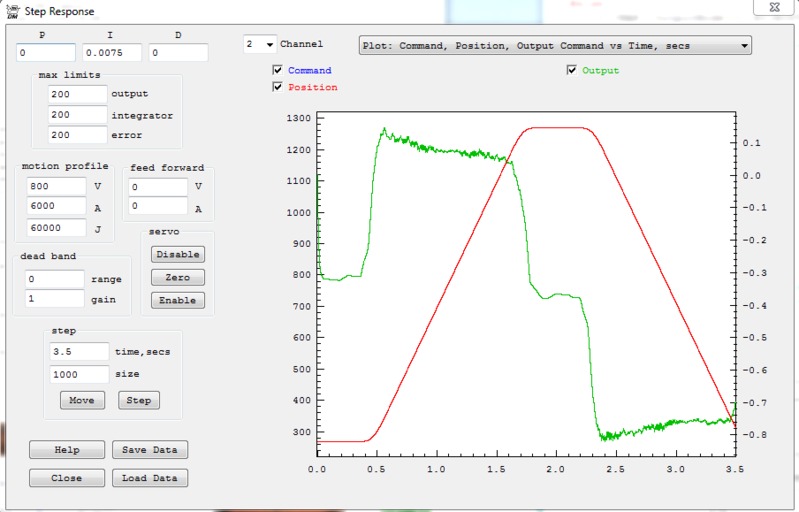Focus the step time, secs field
The height and width of the screenshot is (512, 799).
tap(78, 351)
